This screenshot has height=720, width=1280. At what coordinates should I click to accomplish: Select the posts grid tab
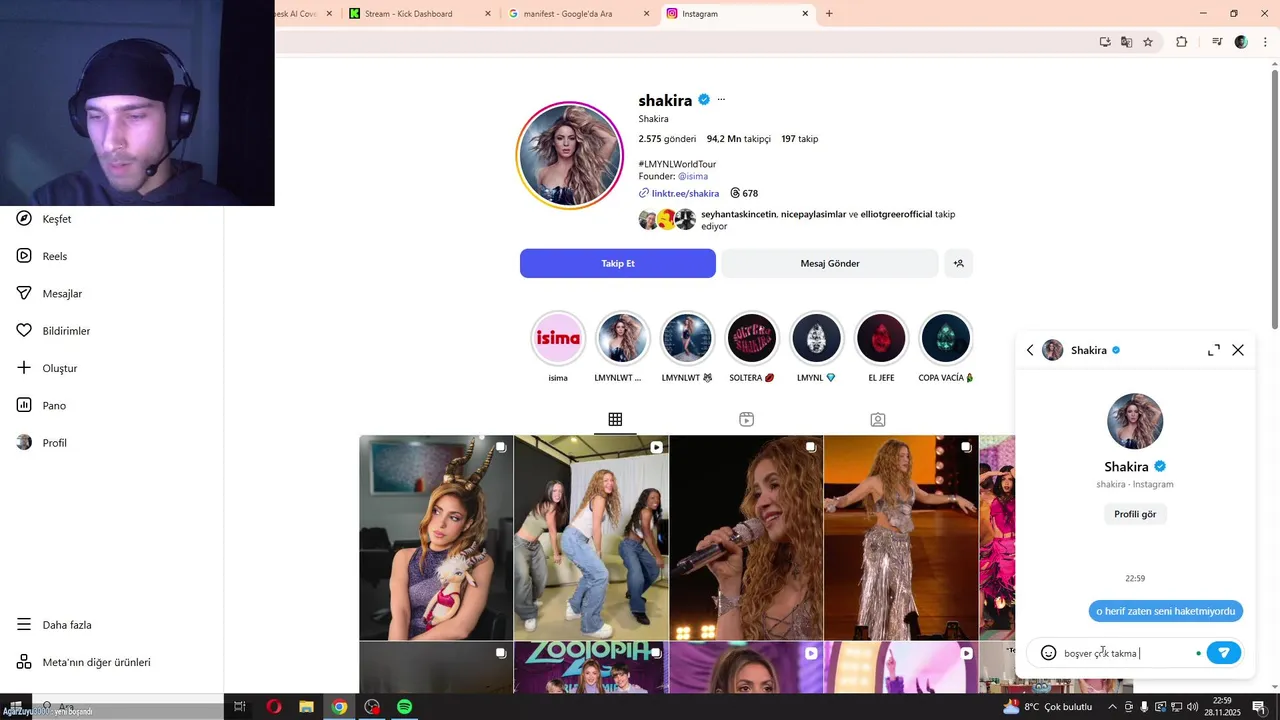coord(615,420)
